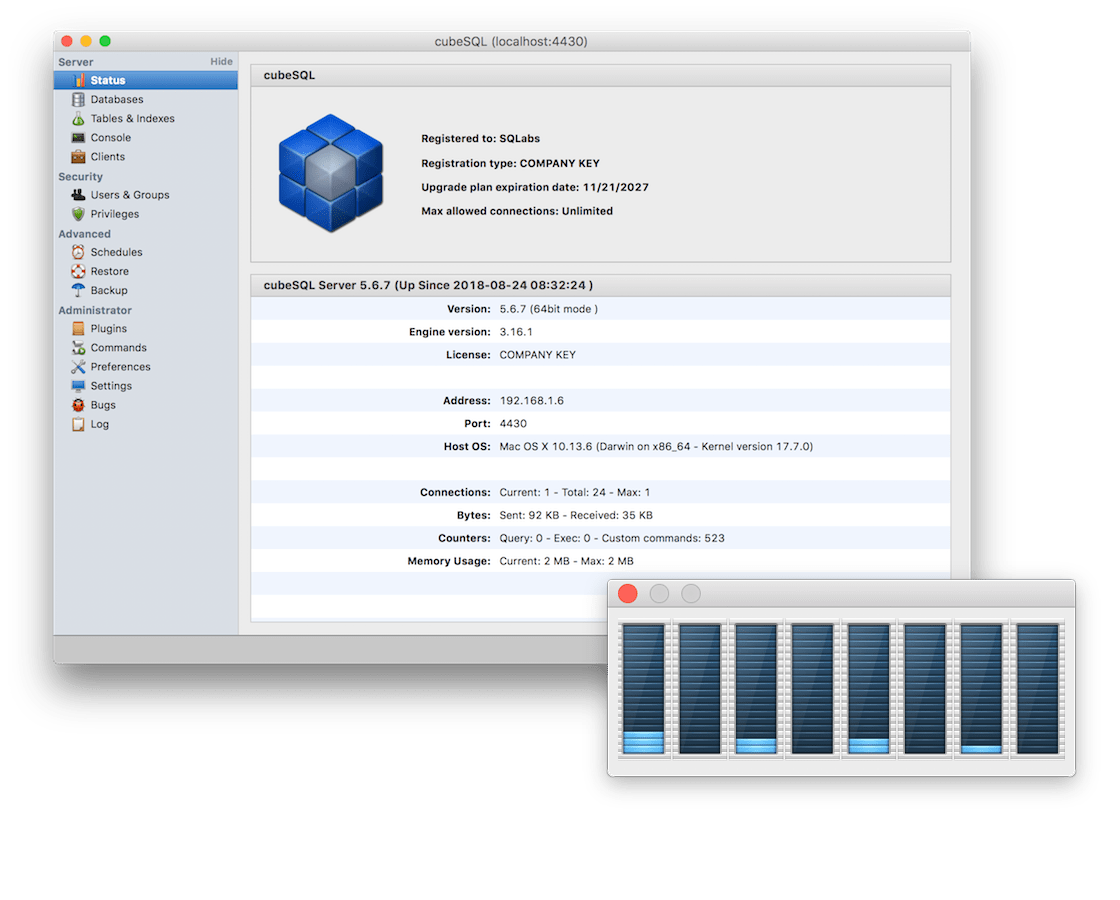The image size is (1120, 900).
Task: Select the Settings item
Action: coord(146,386)
